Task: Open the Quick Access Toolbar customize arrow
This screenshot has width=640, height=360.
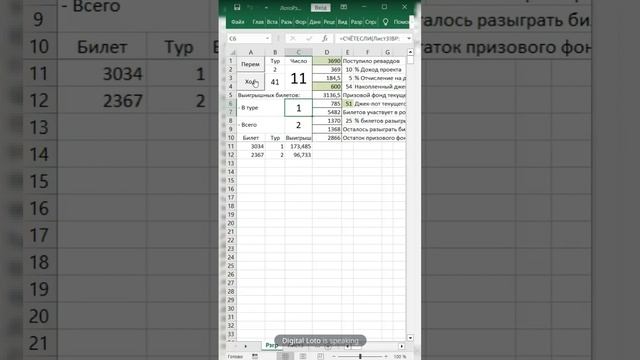Action: click(266, 7)
